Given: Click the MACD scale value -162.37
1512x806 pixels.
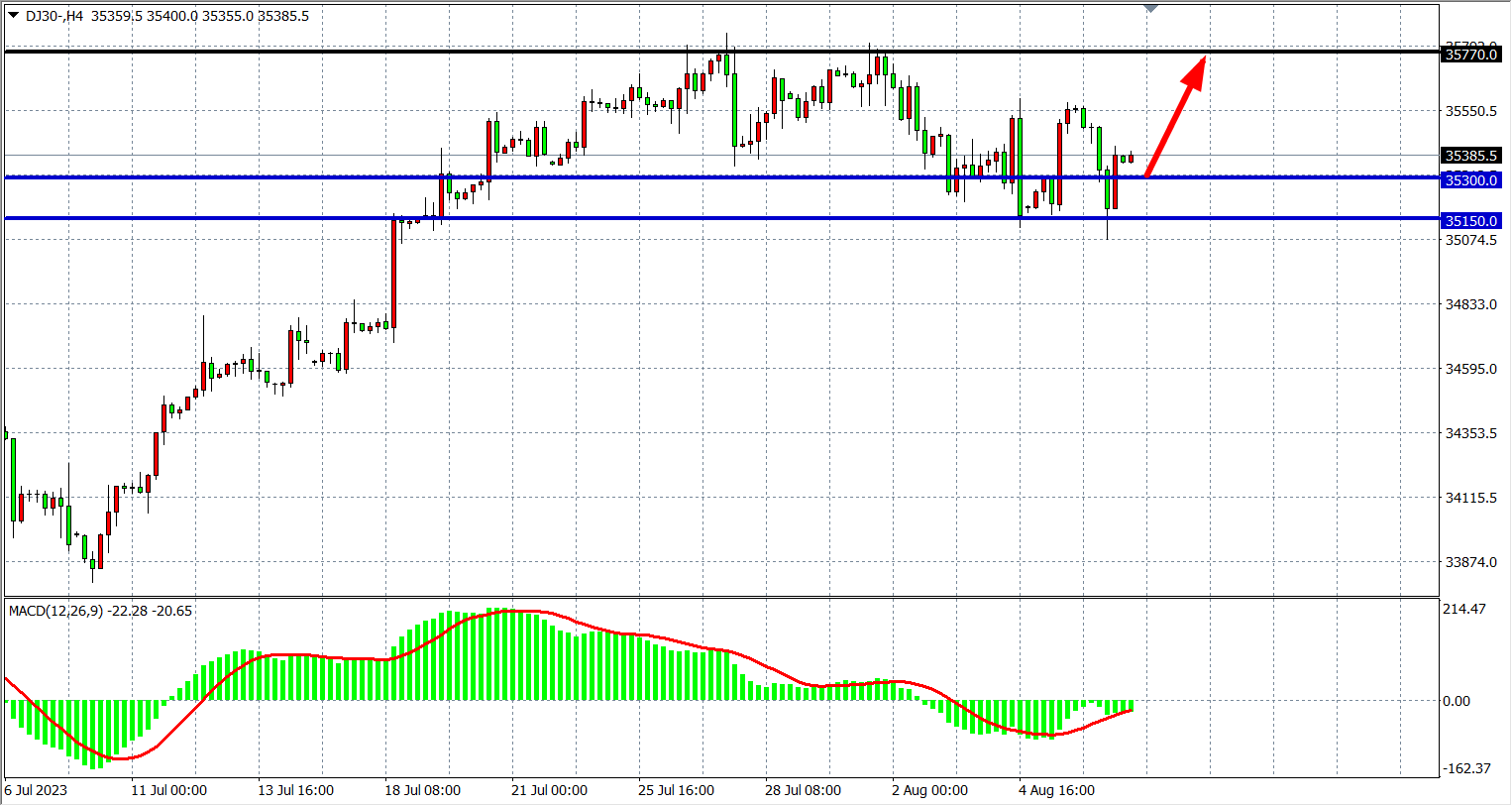Looking at the screenshot, I should (x=1465, y=768).
